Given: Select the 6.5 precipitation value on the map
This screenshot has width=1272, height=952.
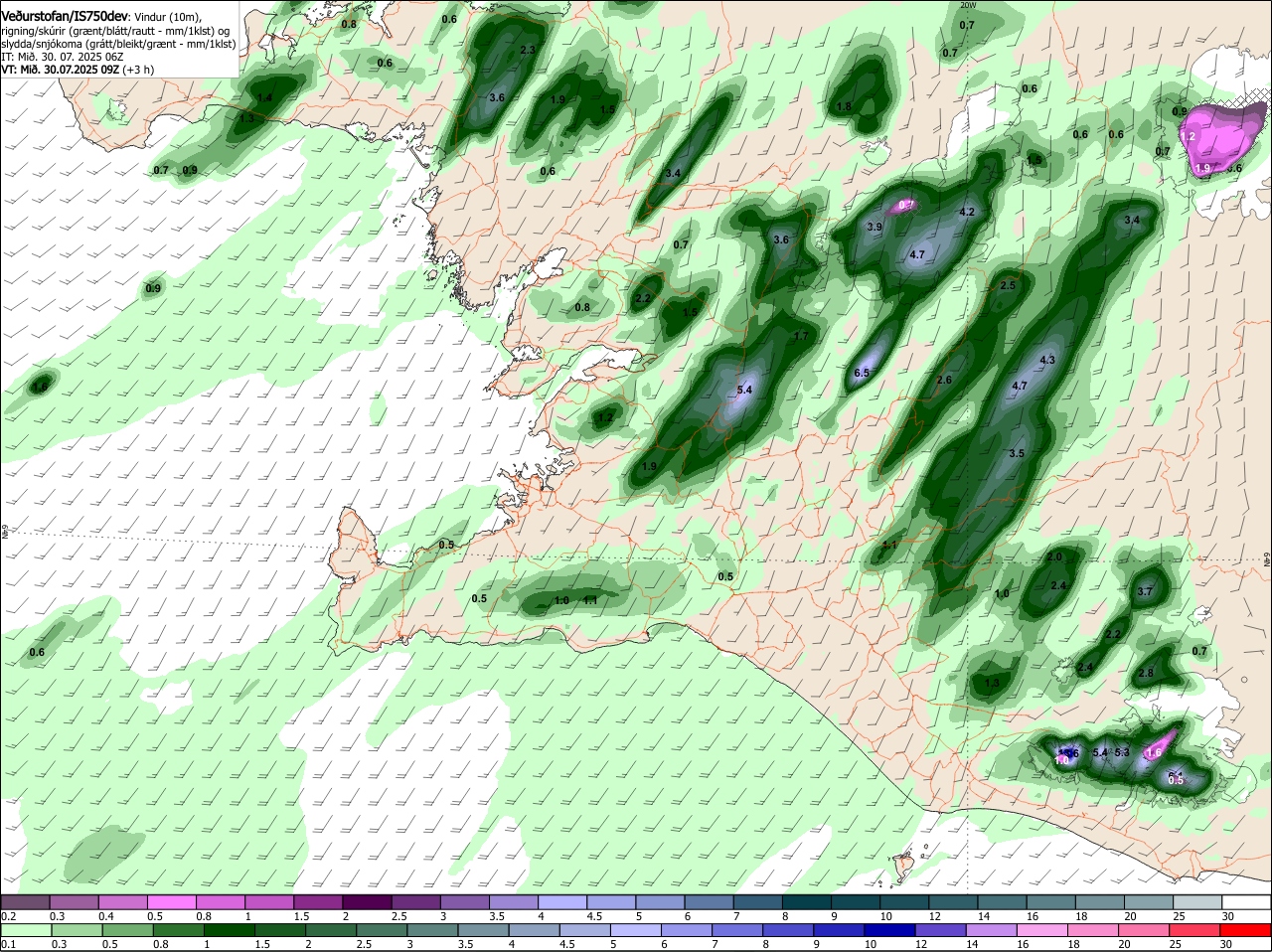Looking at the screenshot, I should [862, 373].
